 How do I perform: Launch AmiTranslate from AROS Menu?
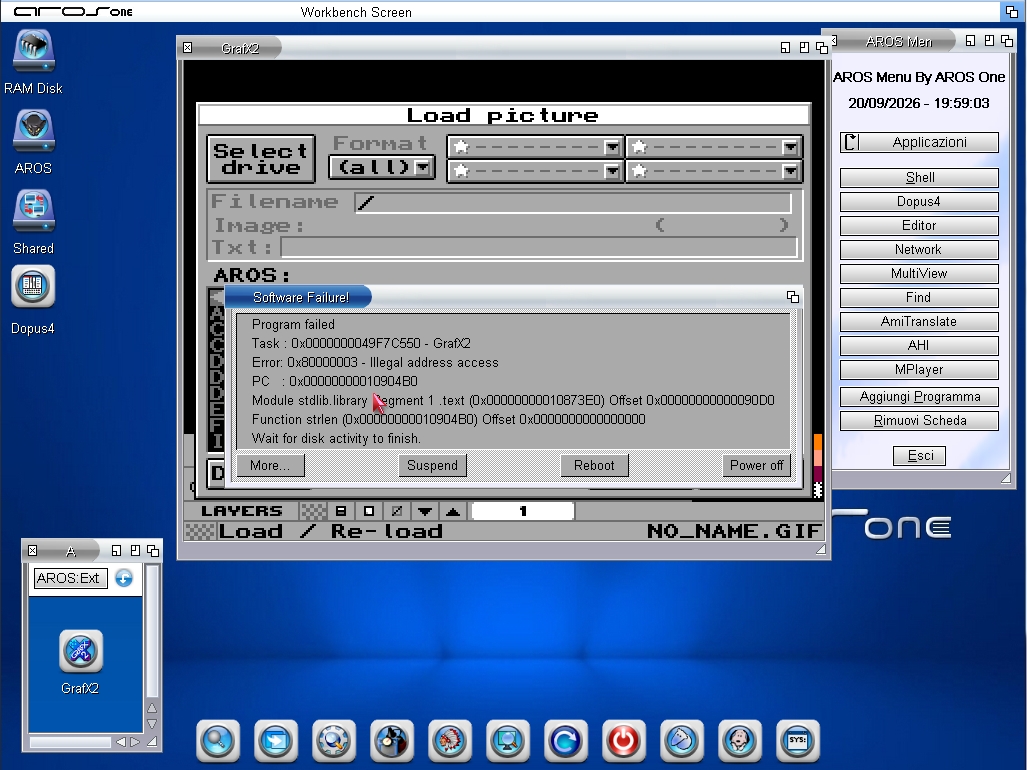pos(920,321)
